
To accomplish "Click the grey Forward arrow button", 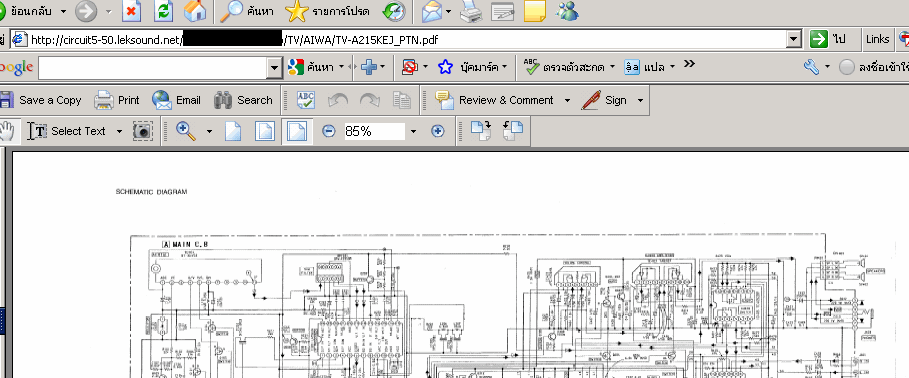I will [86, 11].
